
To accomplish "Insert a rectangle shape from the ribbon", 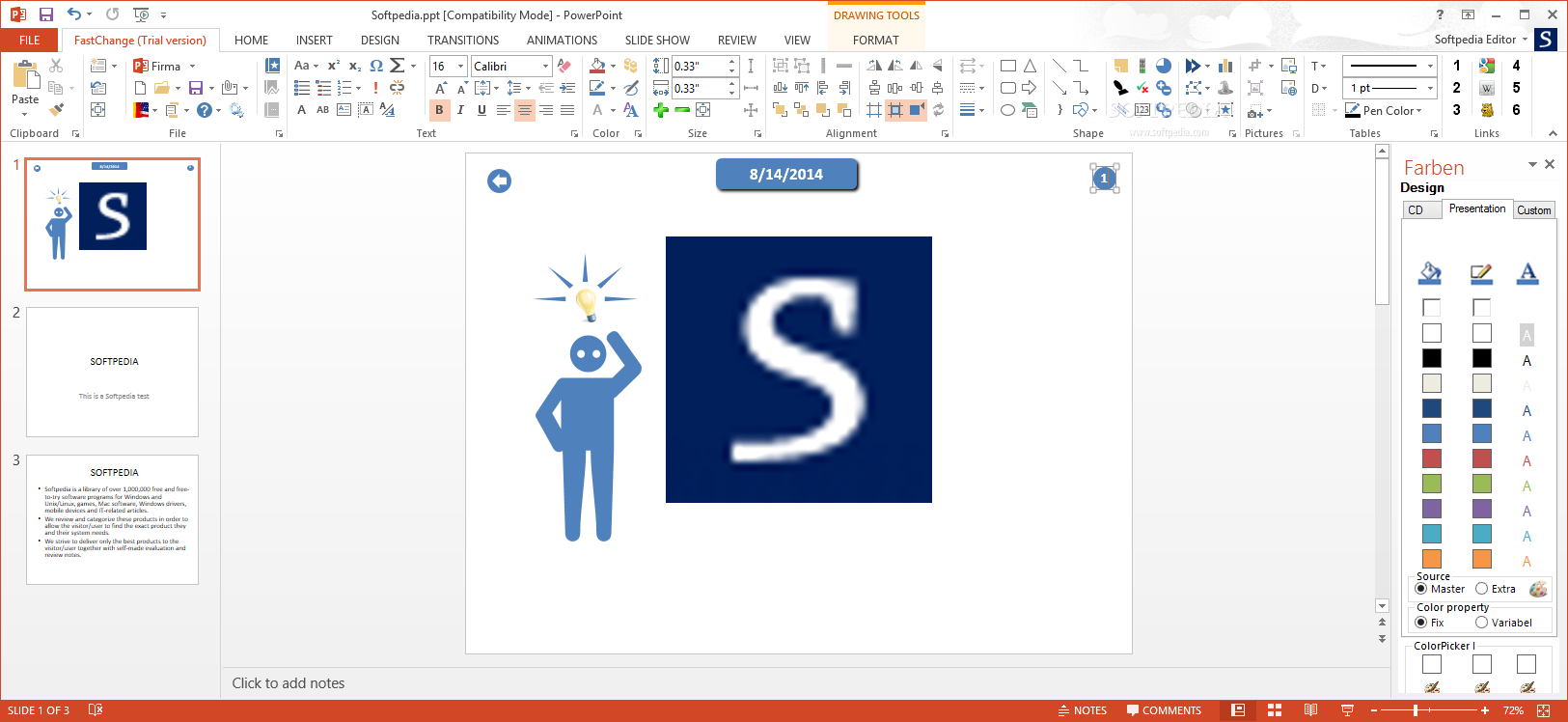I will pos(1008,66).
